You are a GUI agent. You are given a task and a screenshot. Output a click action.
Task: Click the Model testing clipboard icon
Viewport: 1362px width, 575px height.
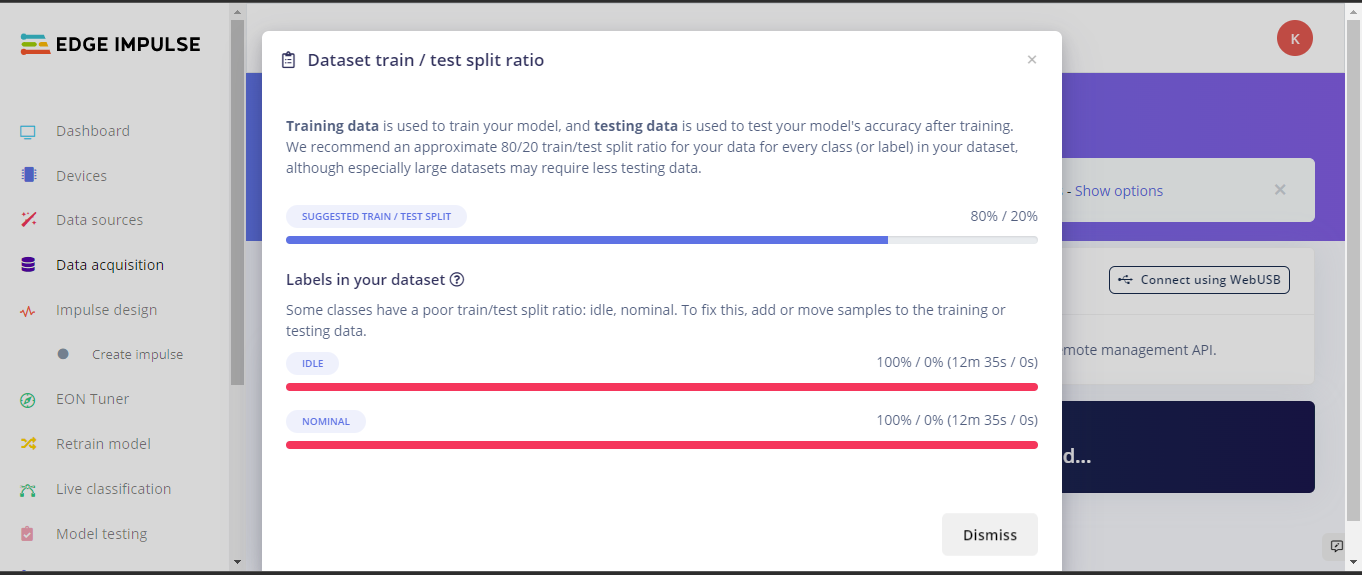tap(28, 534)
